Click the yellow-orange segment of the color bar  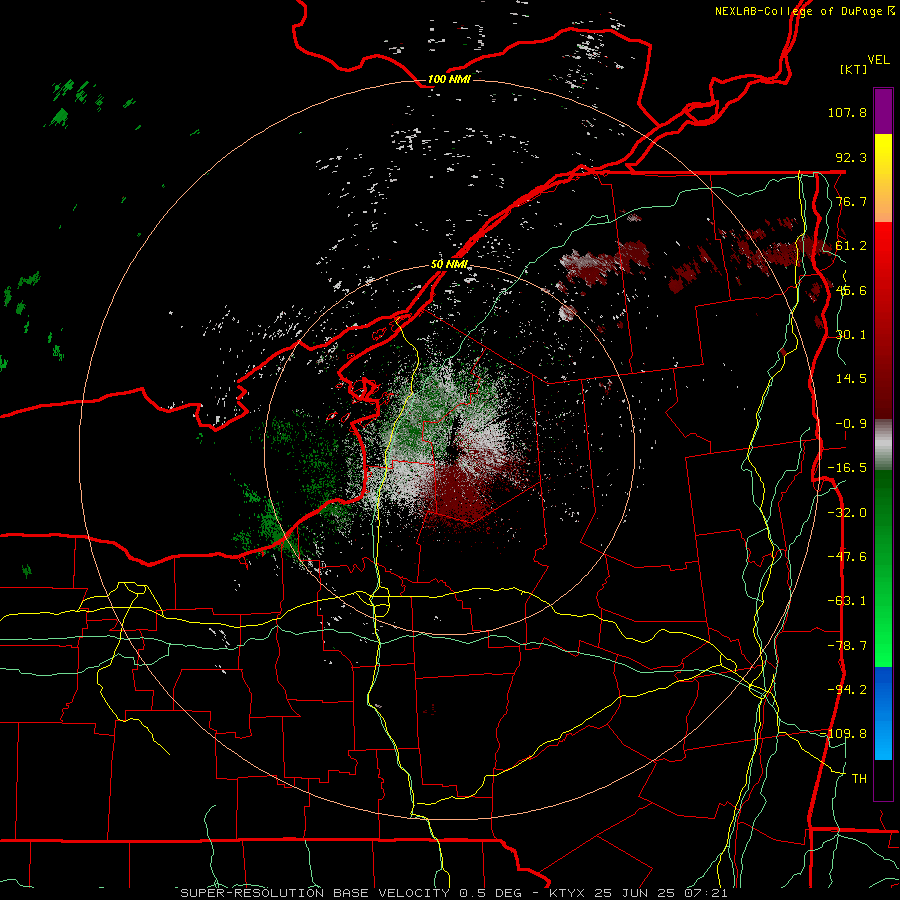pyautogui.click(x=883, y=178)
